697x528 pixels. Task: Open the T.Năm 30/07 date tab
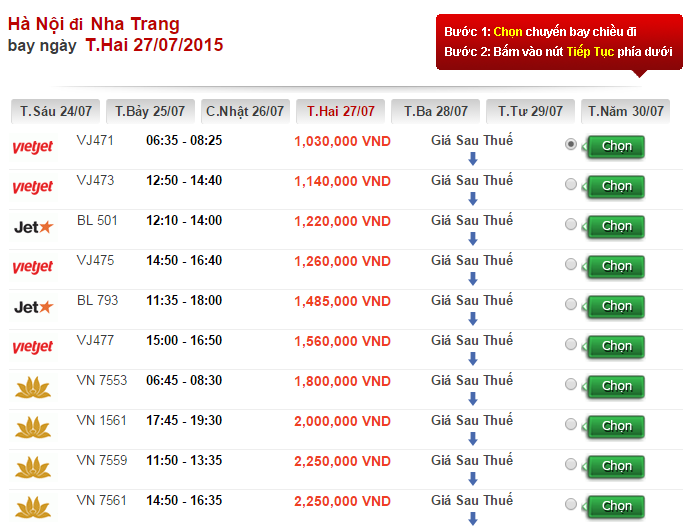626,111
